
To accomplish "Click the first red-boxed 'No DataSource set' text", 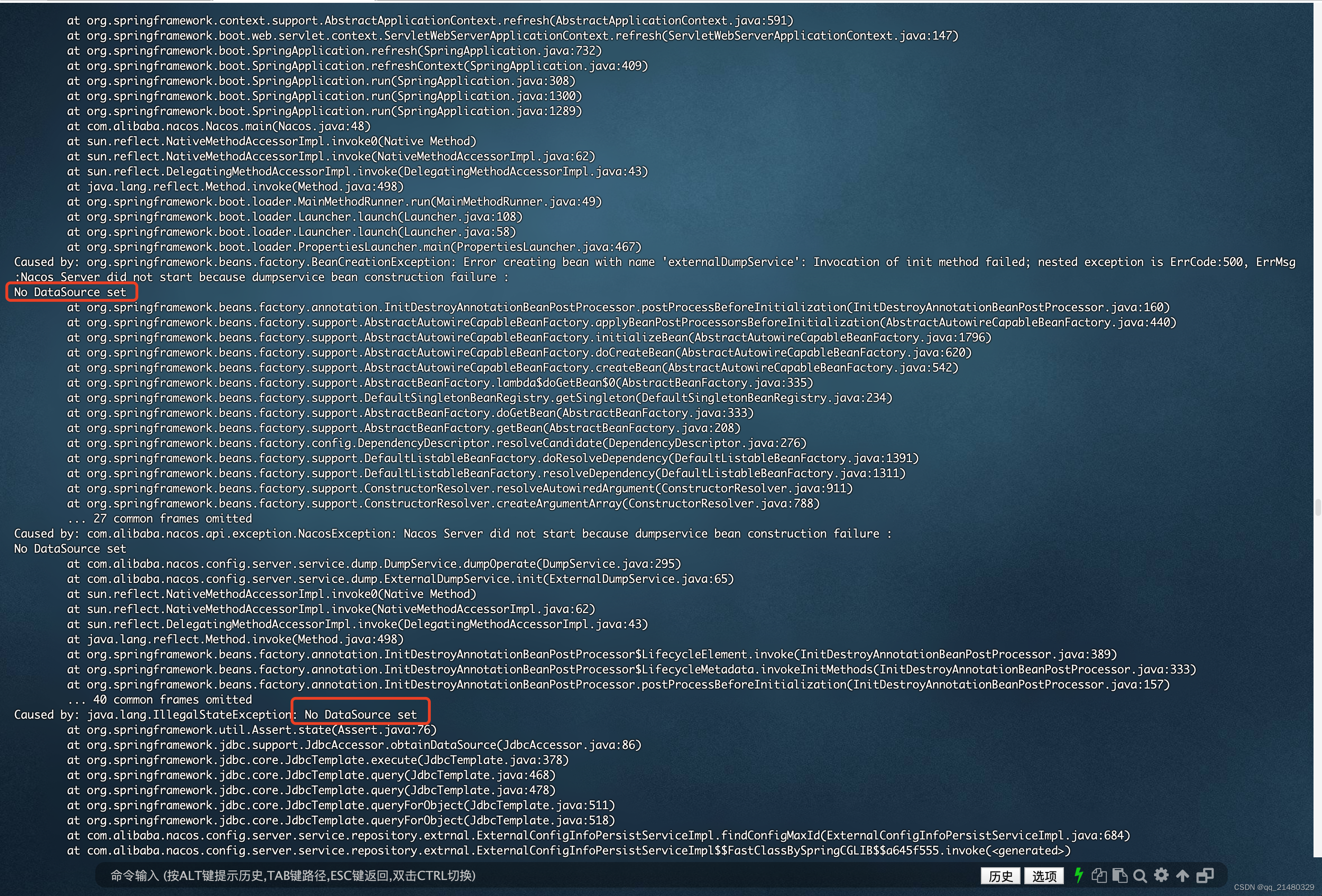I will [70, 292].
